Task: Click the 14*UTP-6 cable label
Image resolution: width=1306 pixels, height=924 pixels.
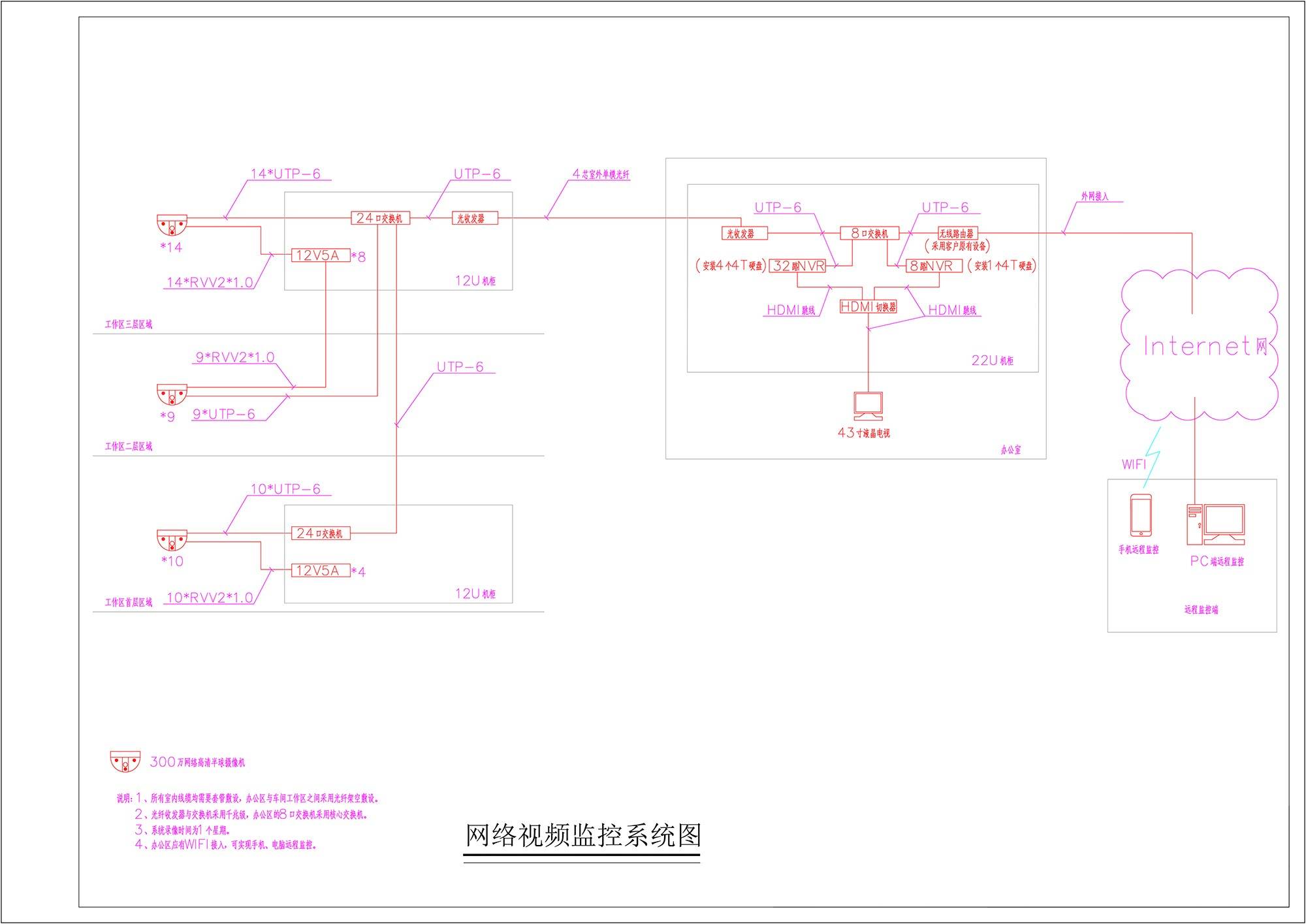Action: pos(285,174)
